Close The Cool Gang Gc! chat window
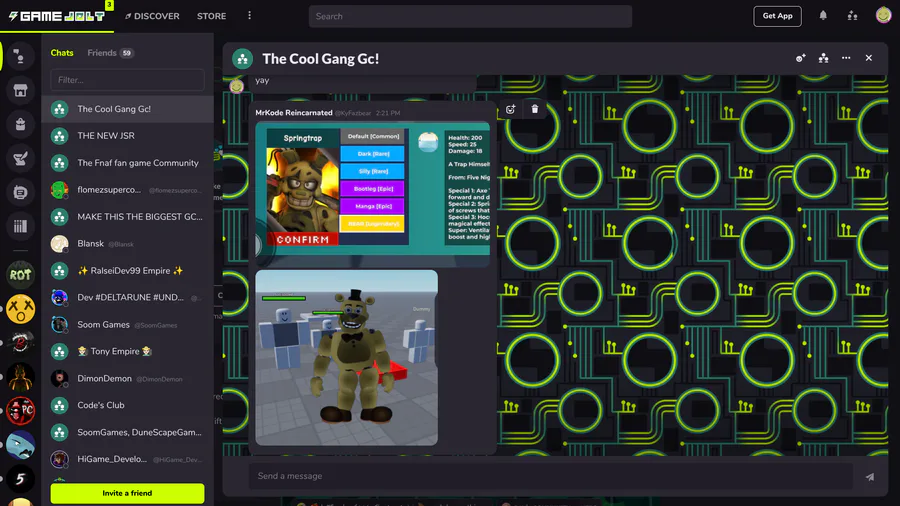 [868, 58]
